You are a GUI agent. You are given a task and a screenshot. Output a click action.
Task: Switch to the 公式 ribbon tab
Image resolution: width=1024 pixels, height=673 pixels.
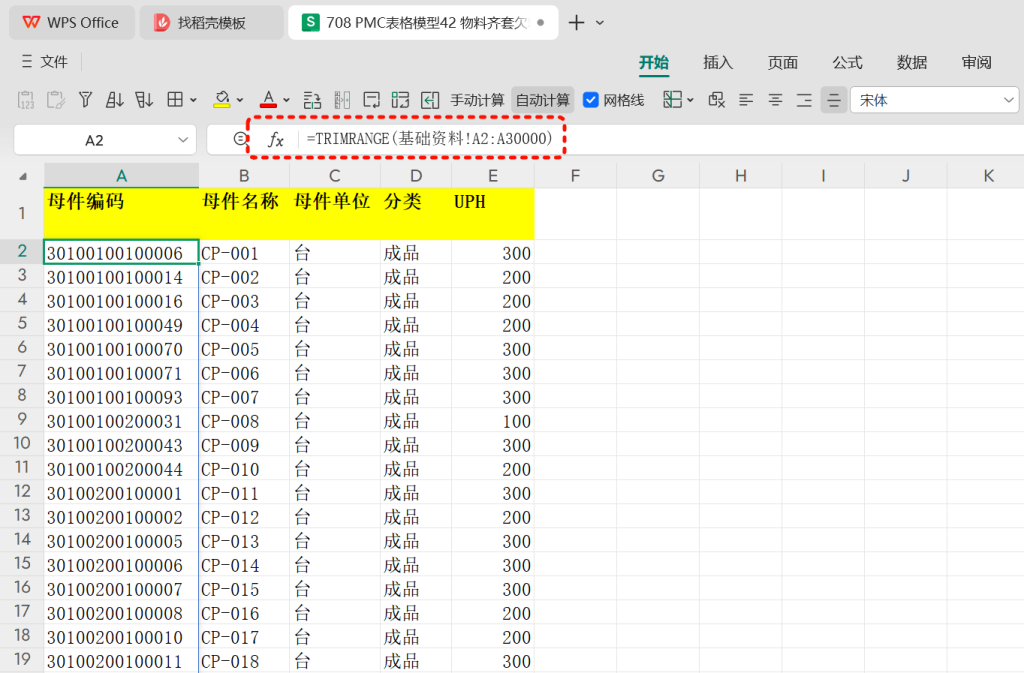coord(847,63)
